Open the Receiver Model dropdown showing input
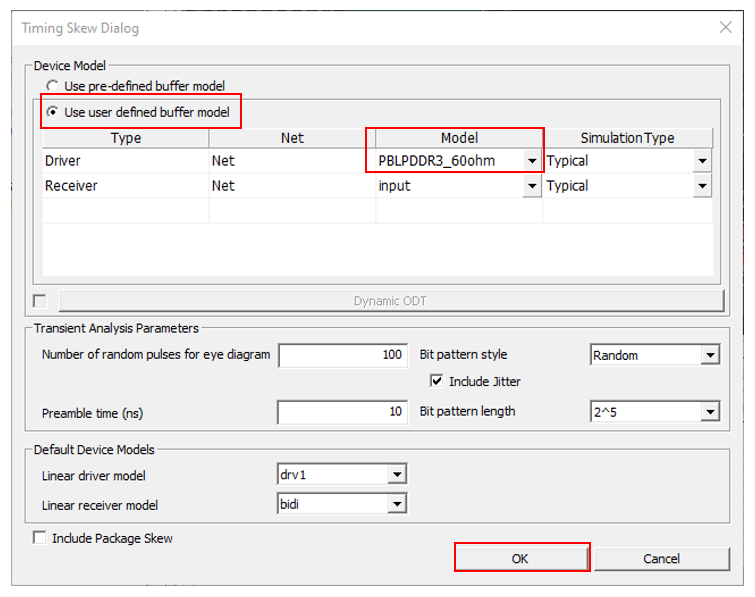Viewport: 755px width, 597px height. 531,186
